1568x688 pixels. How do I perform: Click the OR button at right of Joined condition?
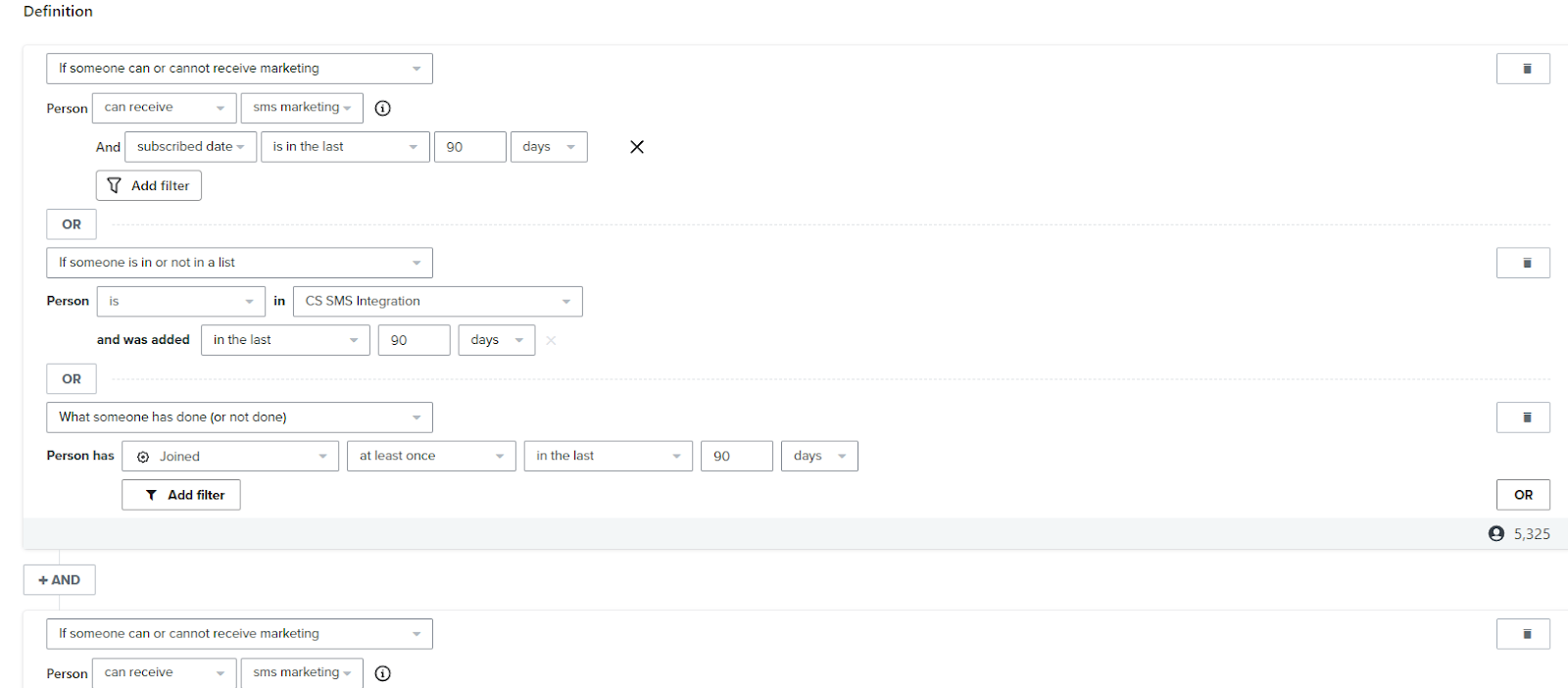1523,495
